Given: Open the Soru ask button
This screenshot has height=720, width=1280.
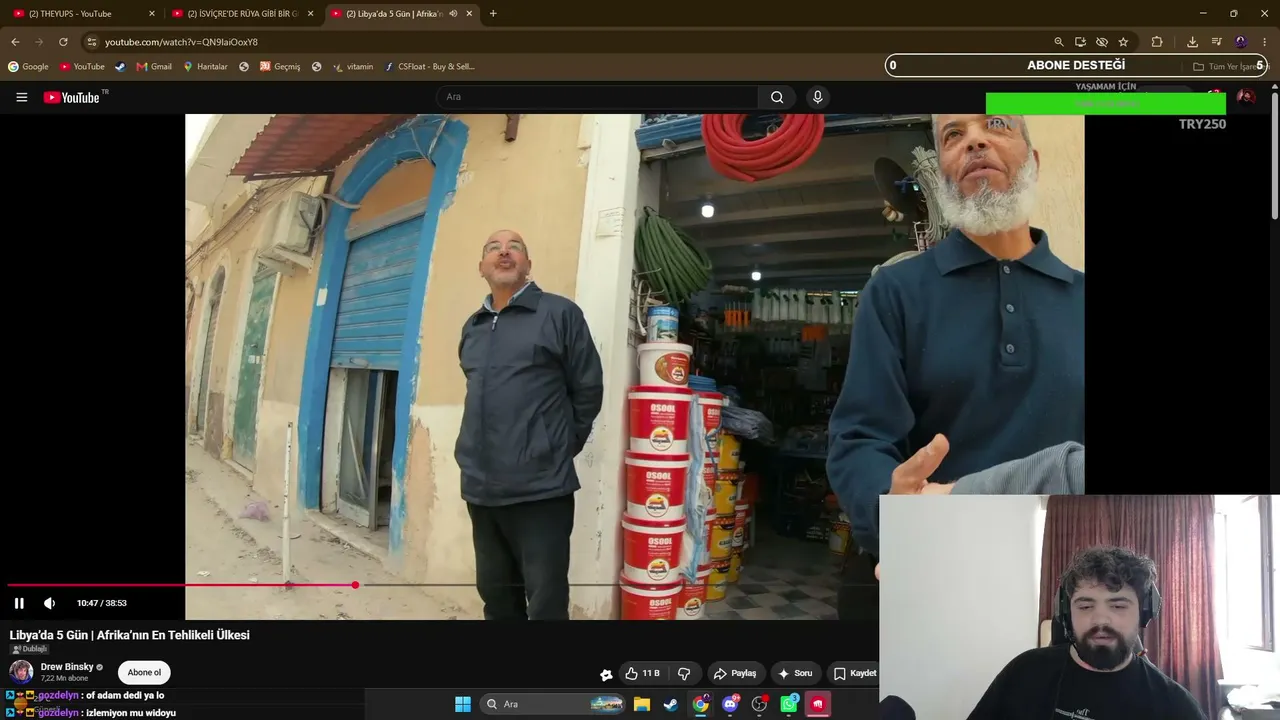Looking at the screenshot, I should coord(795,673).
